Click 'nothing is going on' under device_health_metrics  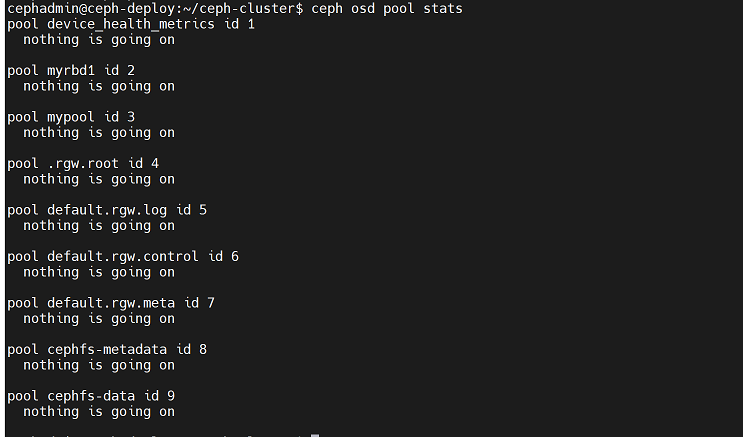click(99, 39)
